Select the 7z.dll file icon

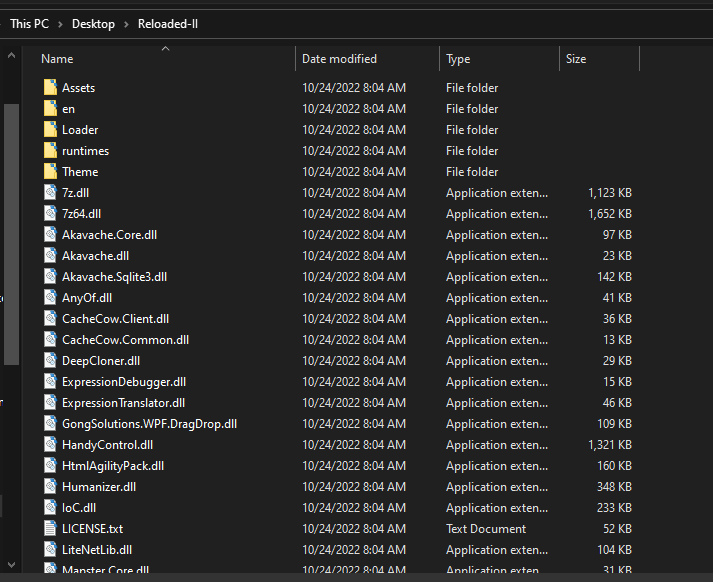pos(51,193)
